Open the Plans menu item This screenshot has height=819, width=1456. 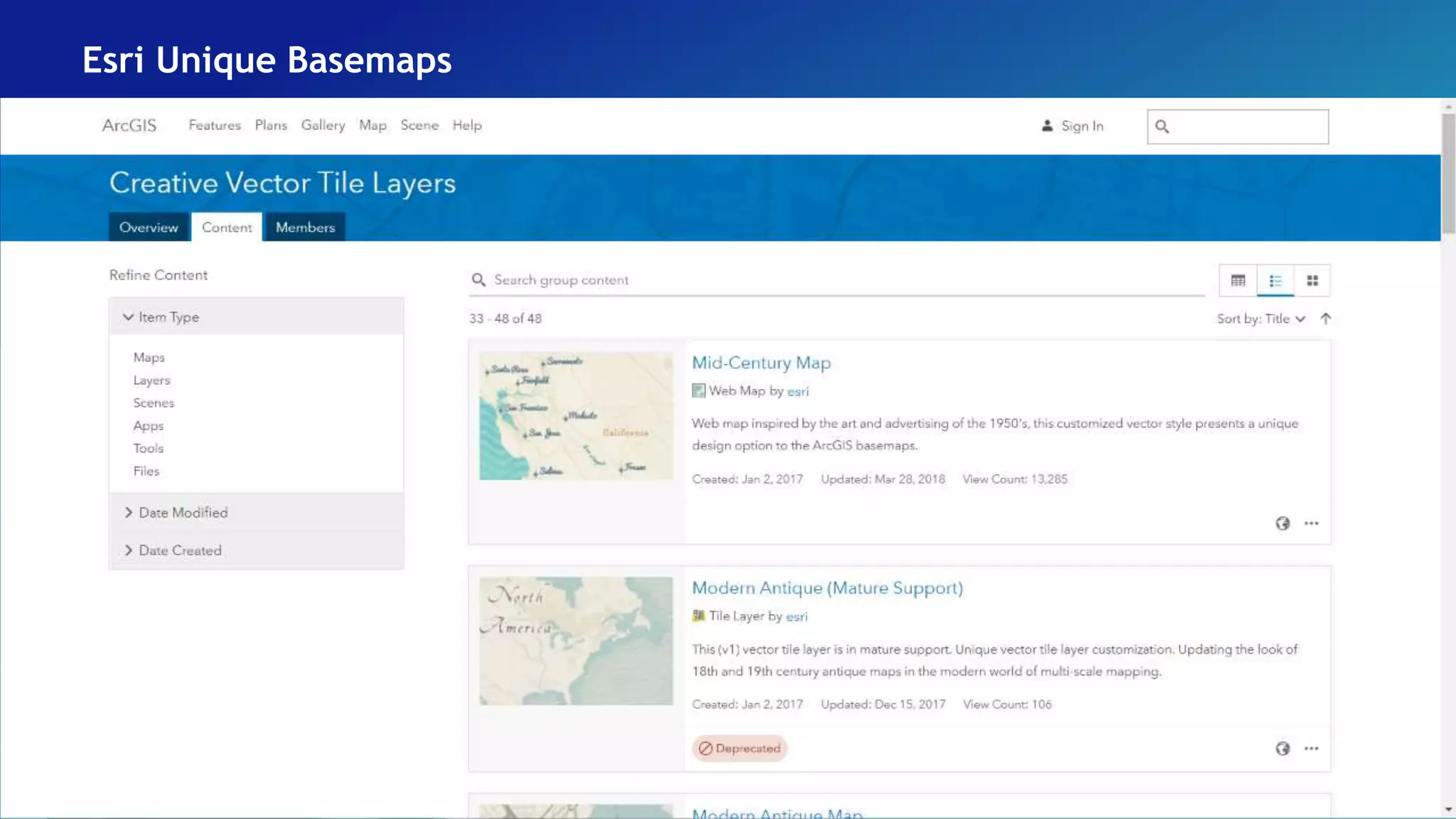(x=271, y=125)
